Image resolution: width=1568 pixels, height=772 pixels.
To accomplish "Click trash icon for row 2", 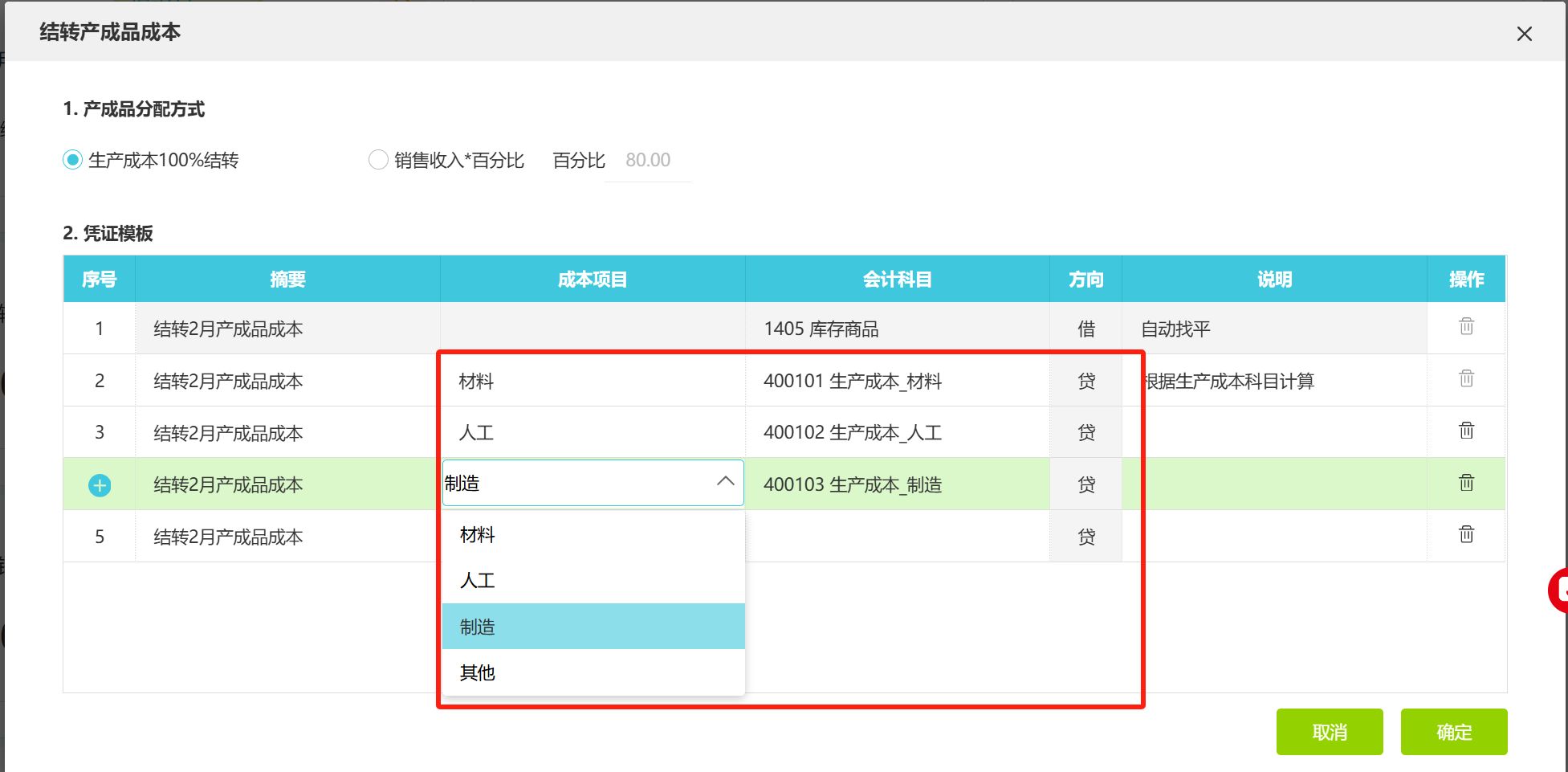I will pos(1466,379).
